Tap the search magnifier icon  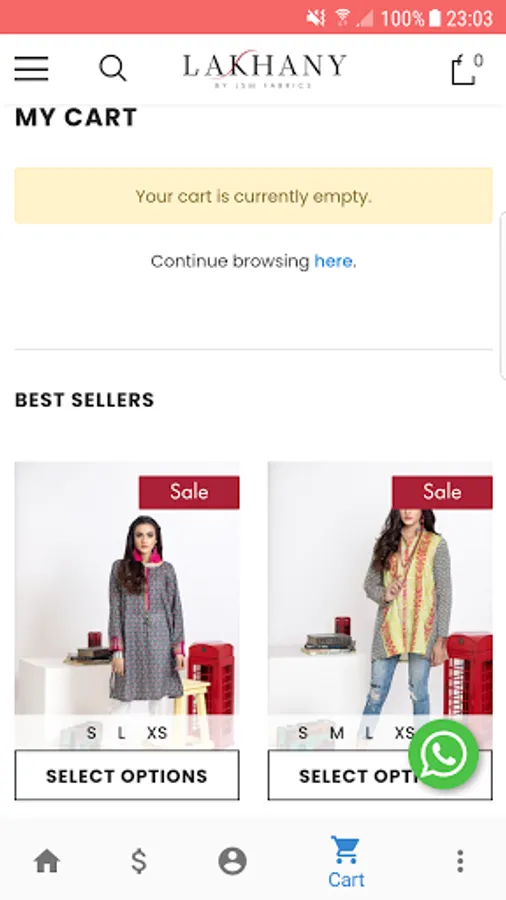(x=112, y=68)
